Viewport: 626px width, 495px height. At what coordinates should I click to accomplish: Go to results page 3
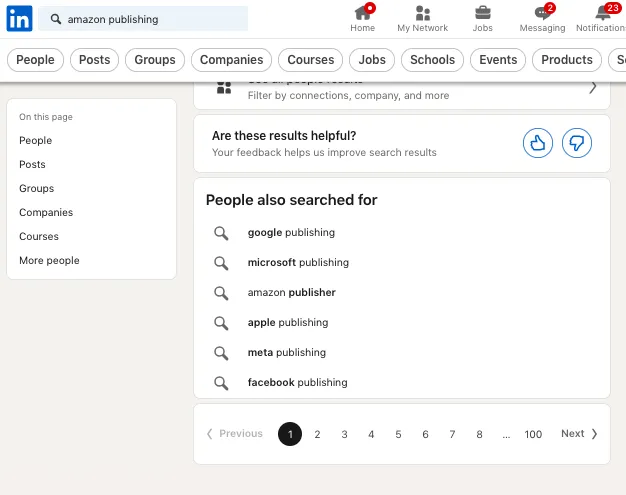[344, 434]
